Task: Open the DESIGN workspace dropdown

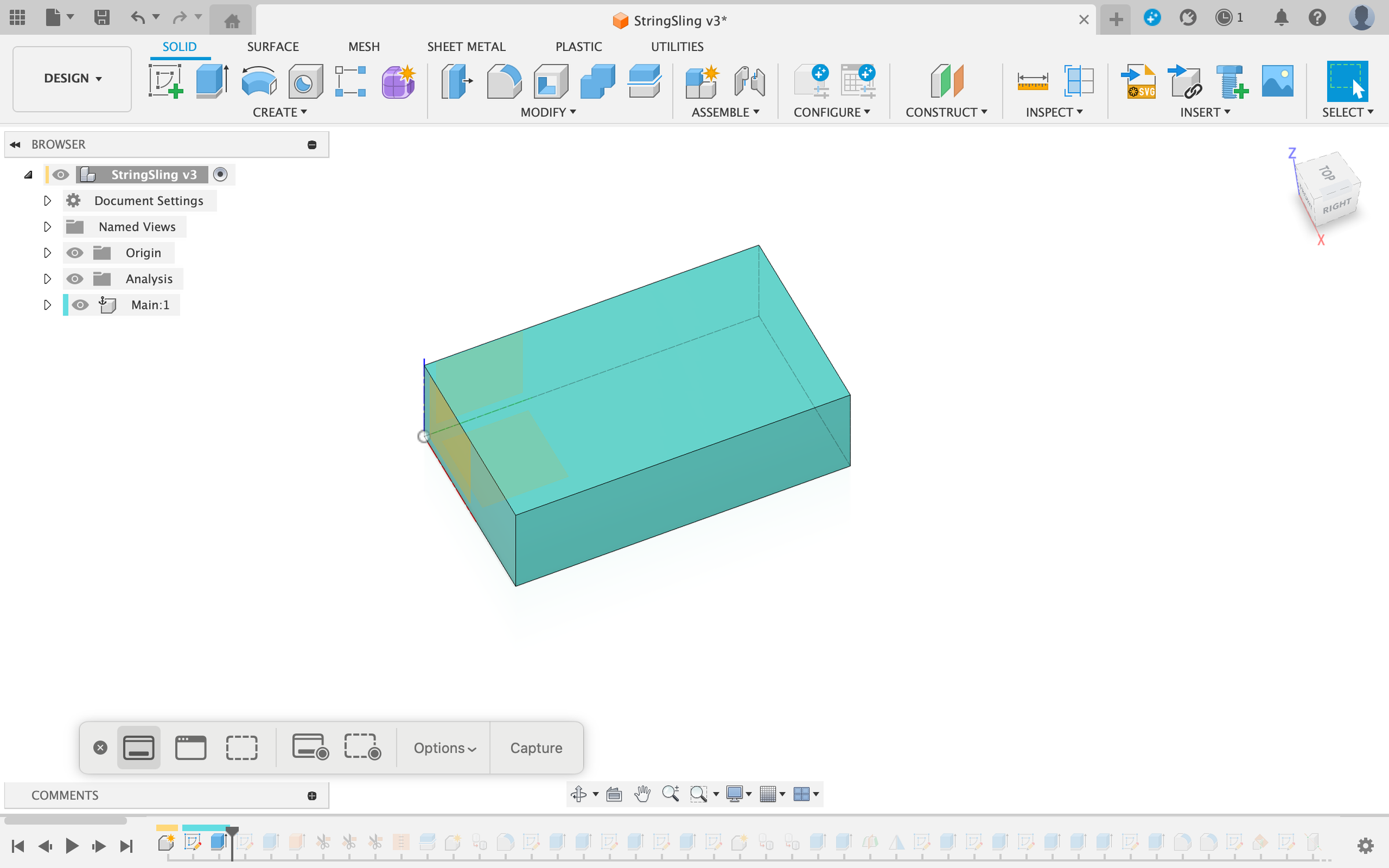Action: pyautogui.click(x=72, y=78)
